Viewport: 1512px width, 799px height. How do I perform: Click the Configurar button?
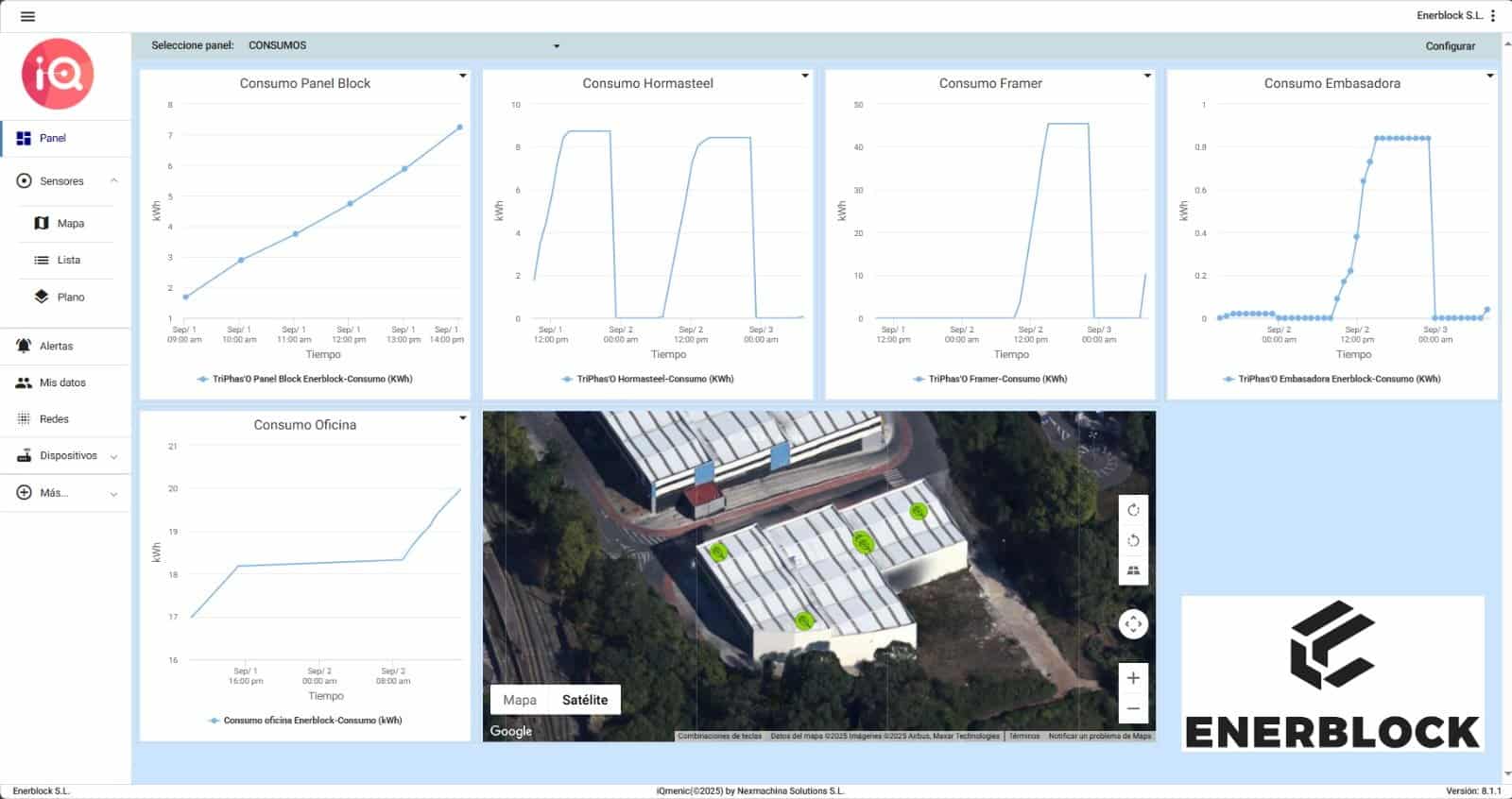coord(1450,45)
